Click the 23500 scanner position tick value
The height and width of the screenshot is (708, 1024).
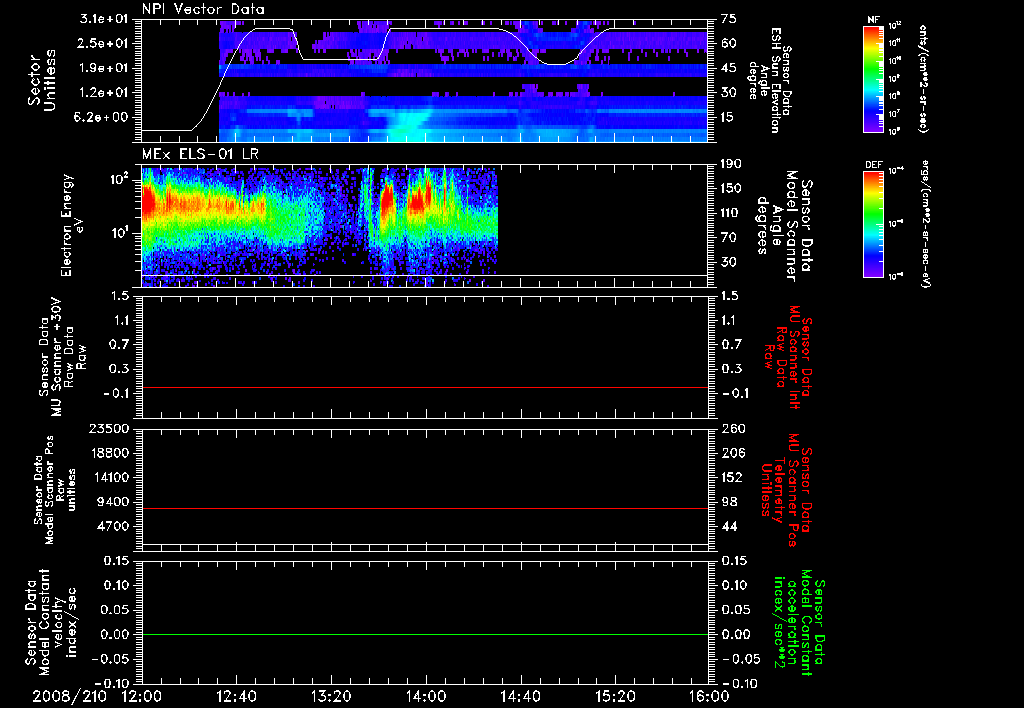110,428
